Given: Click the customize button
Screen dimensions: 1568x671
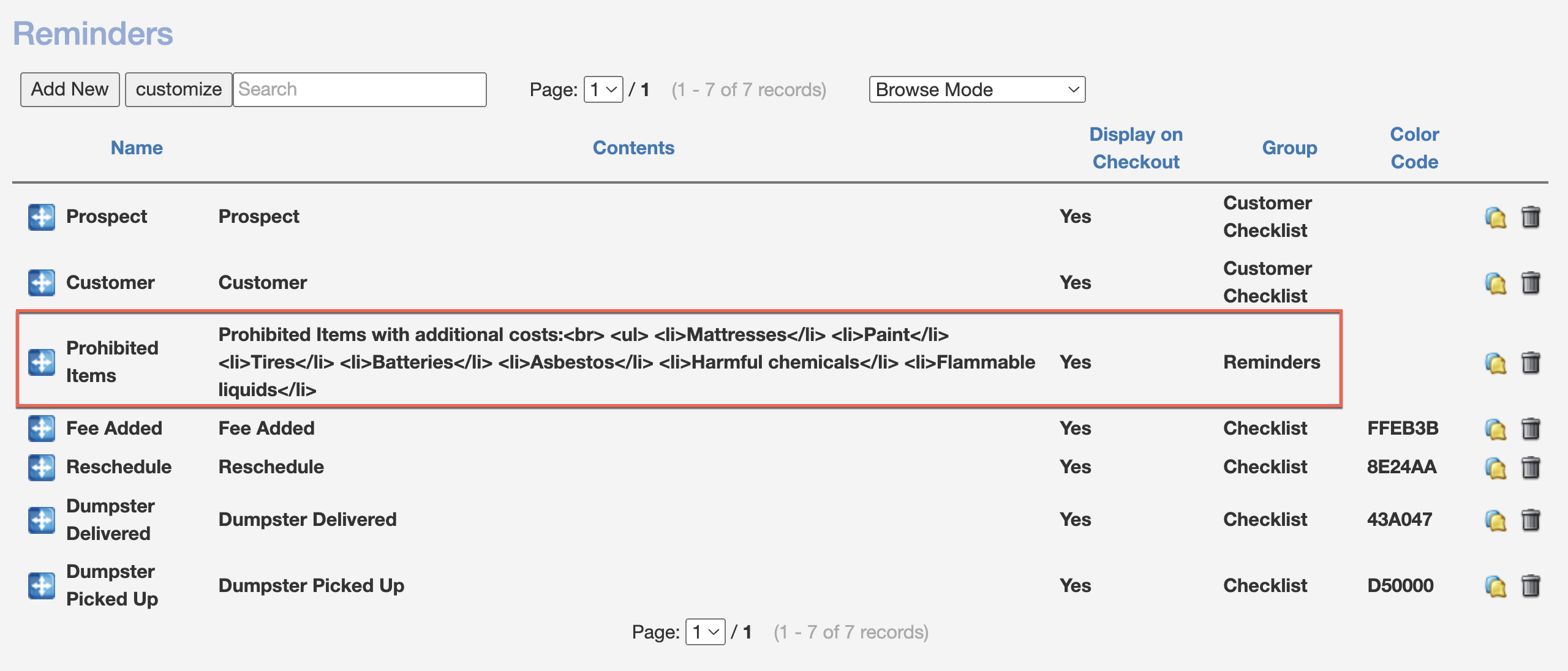Looking at the screenshot, I should 178,89.
